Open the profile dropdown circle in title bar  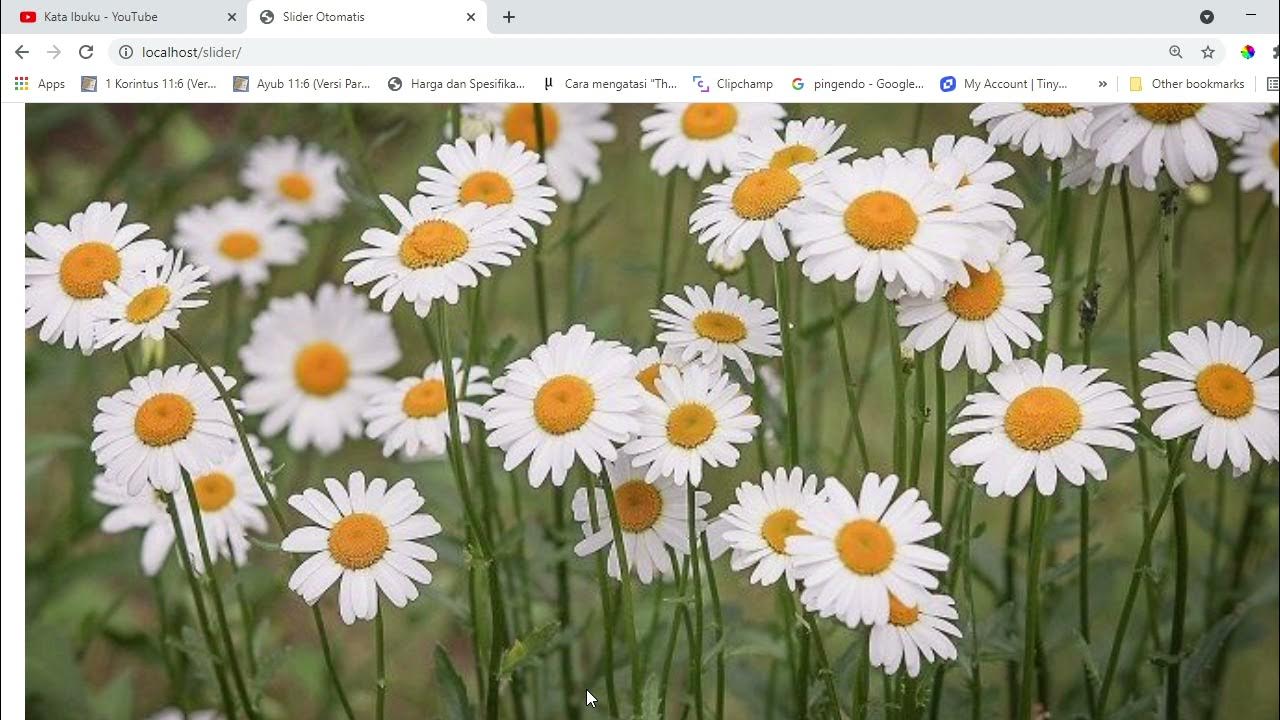click(x=1207, y=17)
